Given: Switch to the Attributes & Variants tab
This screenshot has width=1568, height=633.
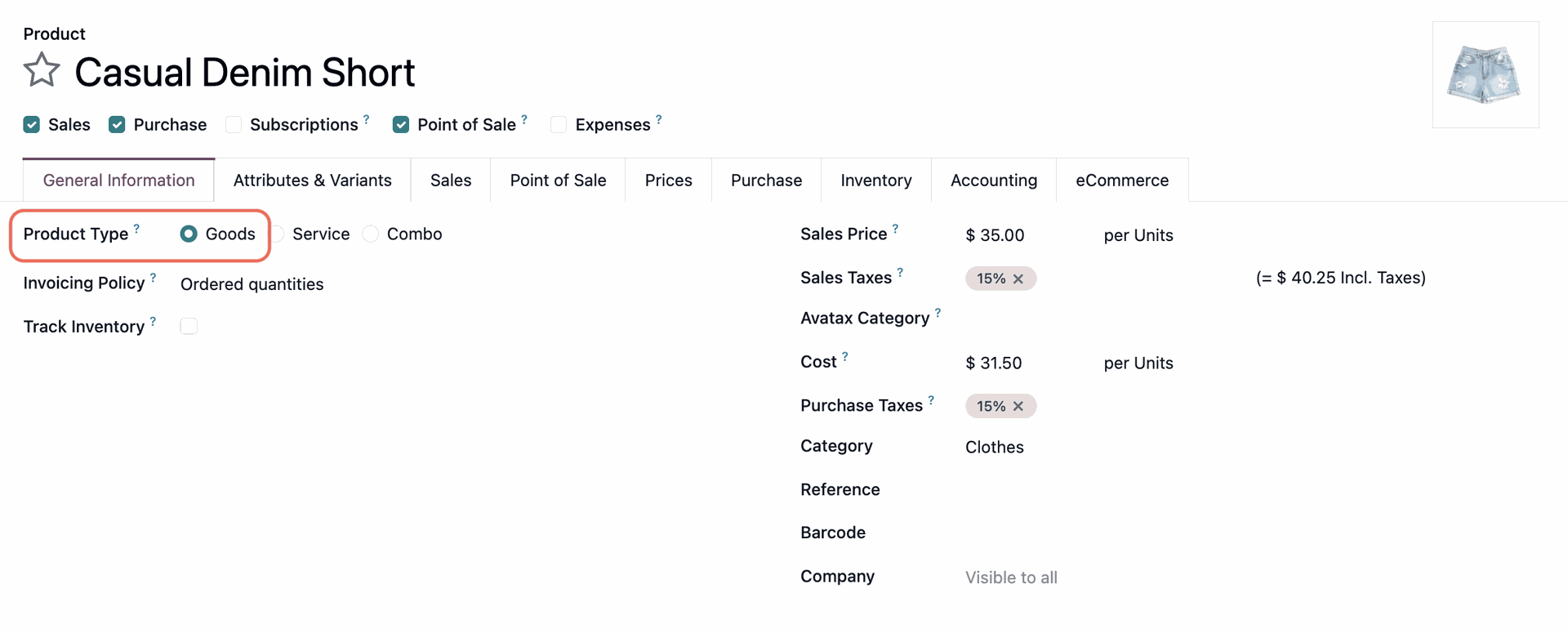Looking at the screenshot, I should [x=312, y=181].
